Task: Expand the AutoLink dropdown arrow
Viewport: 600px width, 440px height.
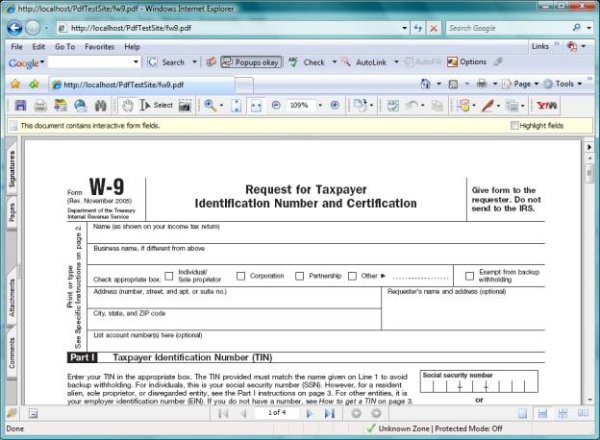Action: point(396,62)
